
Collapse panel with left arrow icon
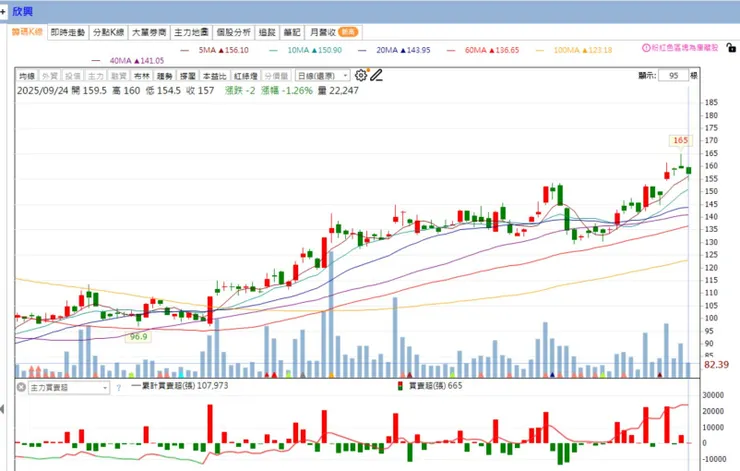(x=2, y=409)
